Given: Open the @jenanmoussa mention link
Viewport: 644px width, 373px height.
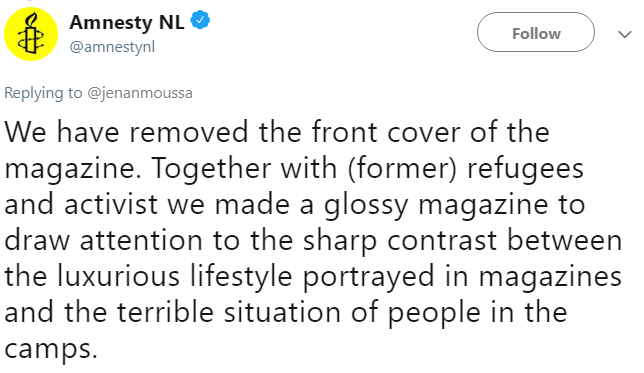Looking at the screenshot, I should [x=140, y=93].
